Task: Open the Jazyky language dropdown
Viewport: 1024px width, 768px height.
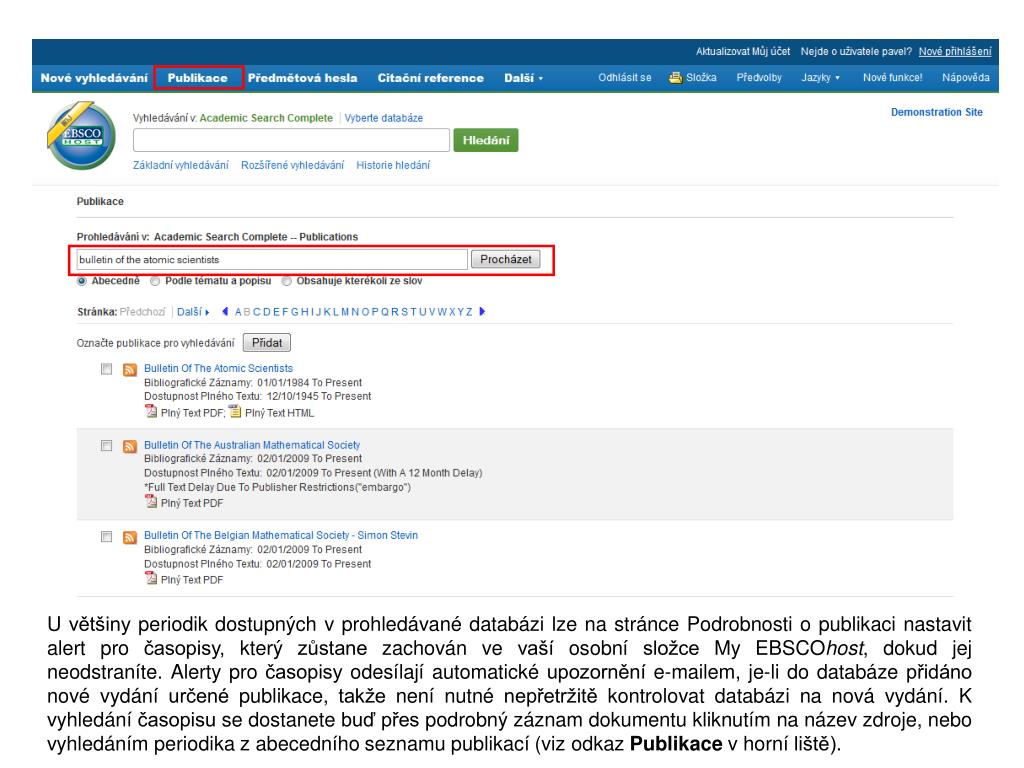Action: pyautogui.click(x=820, y=78)
